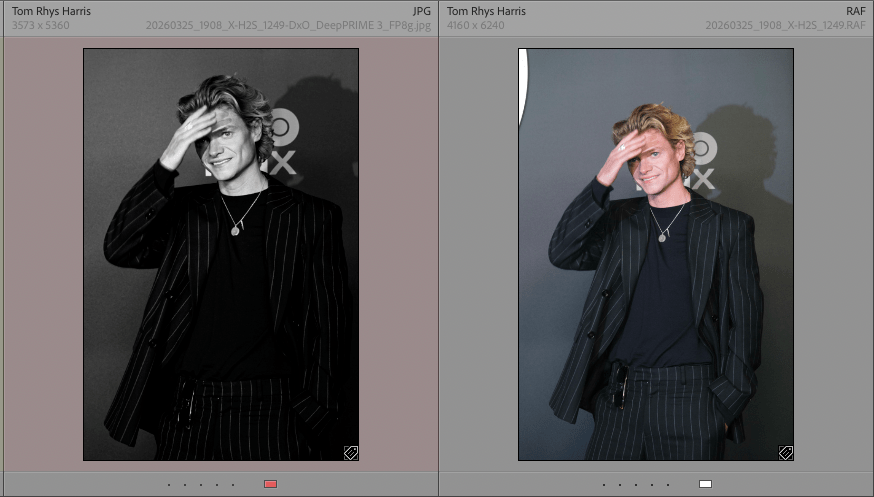Viewport: 874px width, 497px height.
Task: Set four-star rating on the RAF photo
Action: (652, 485)
